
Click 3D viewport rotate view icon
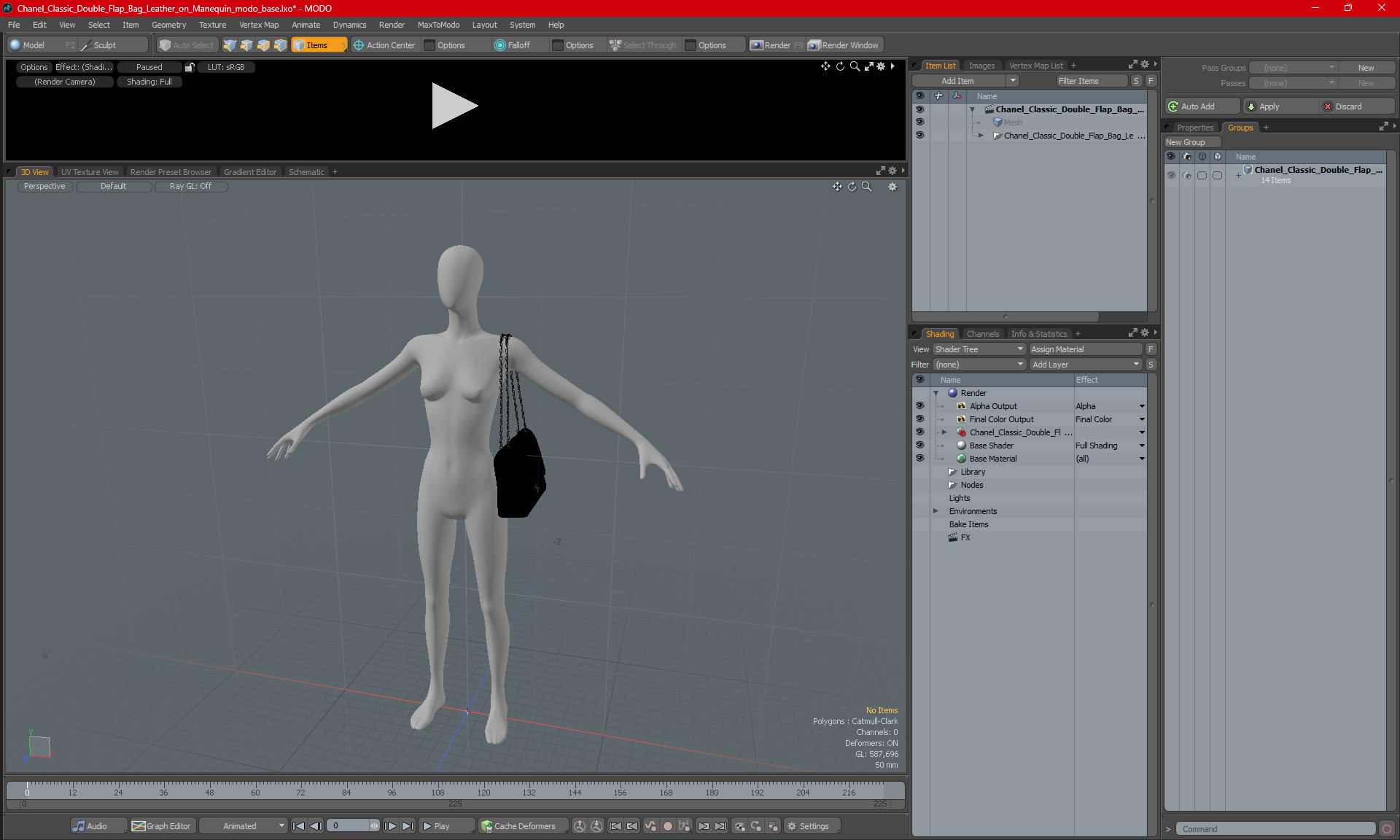click(852, 187)
